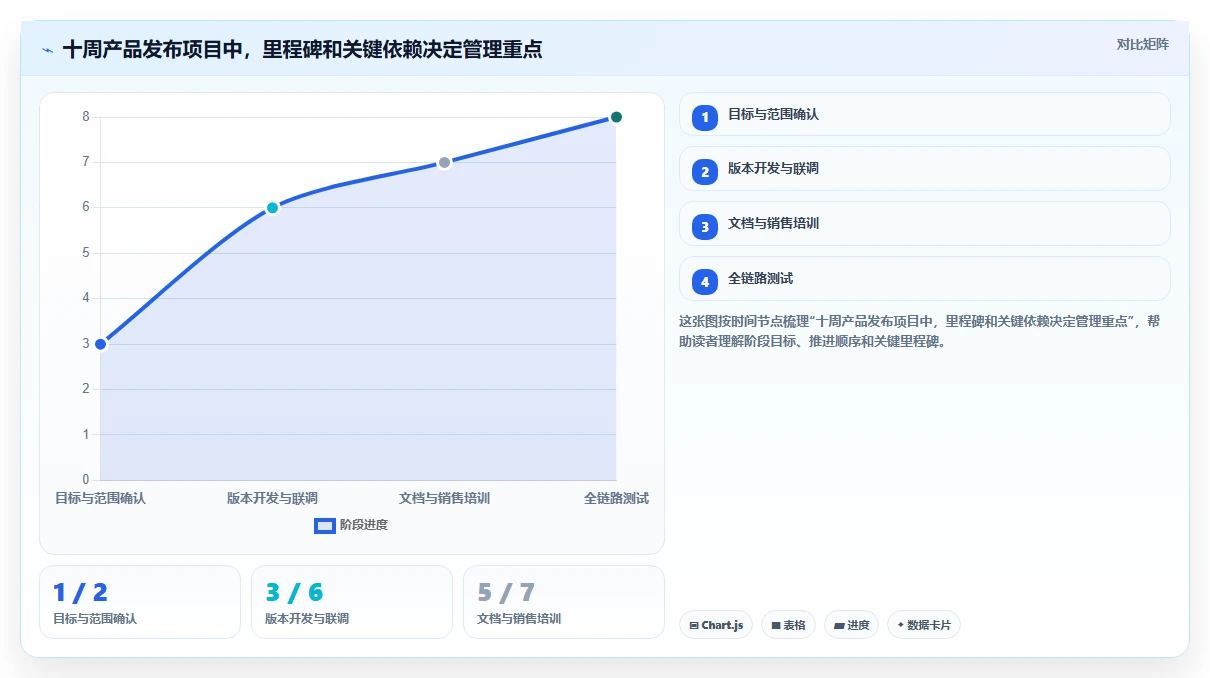Click the 表格 tag
1210x678 pixels.
788,625
